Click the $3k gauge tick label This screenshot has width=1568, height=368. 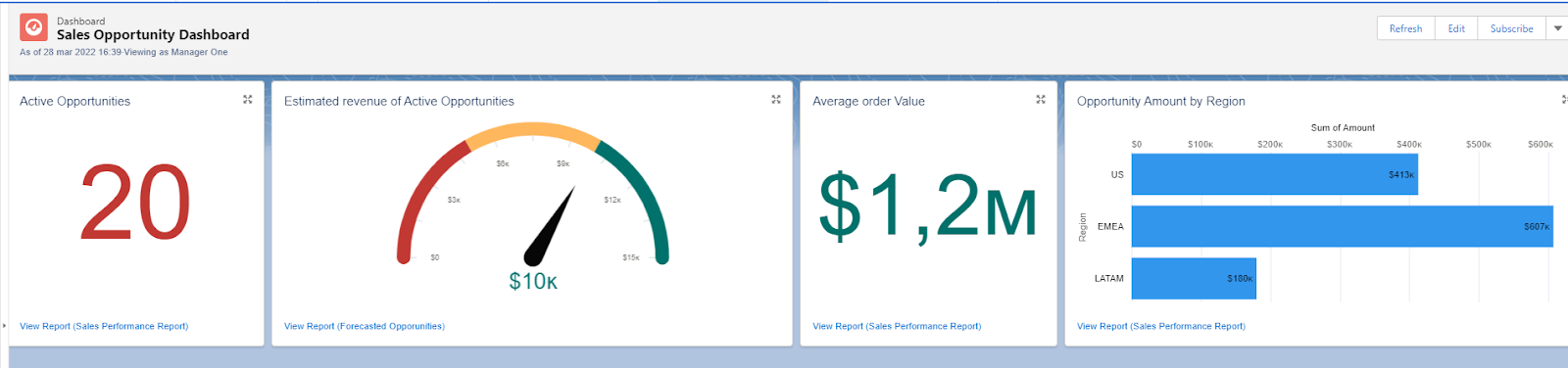[x=454, y=200]
